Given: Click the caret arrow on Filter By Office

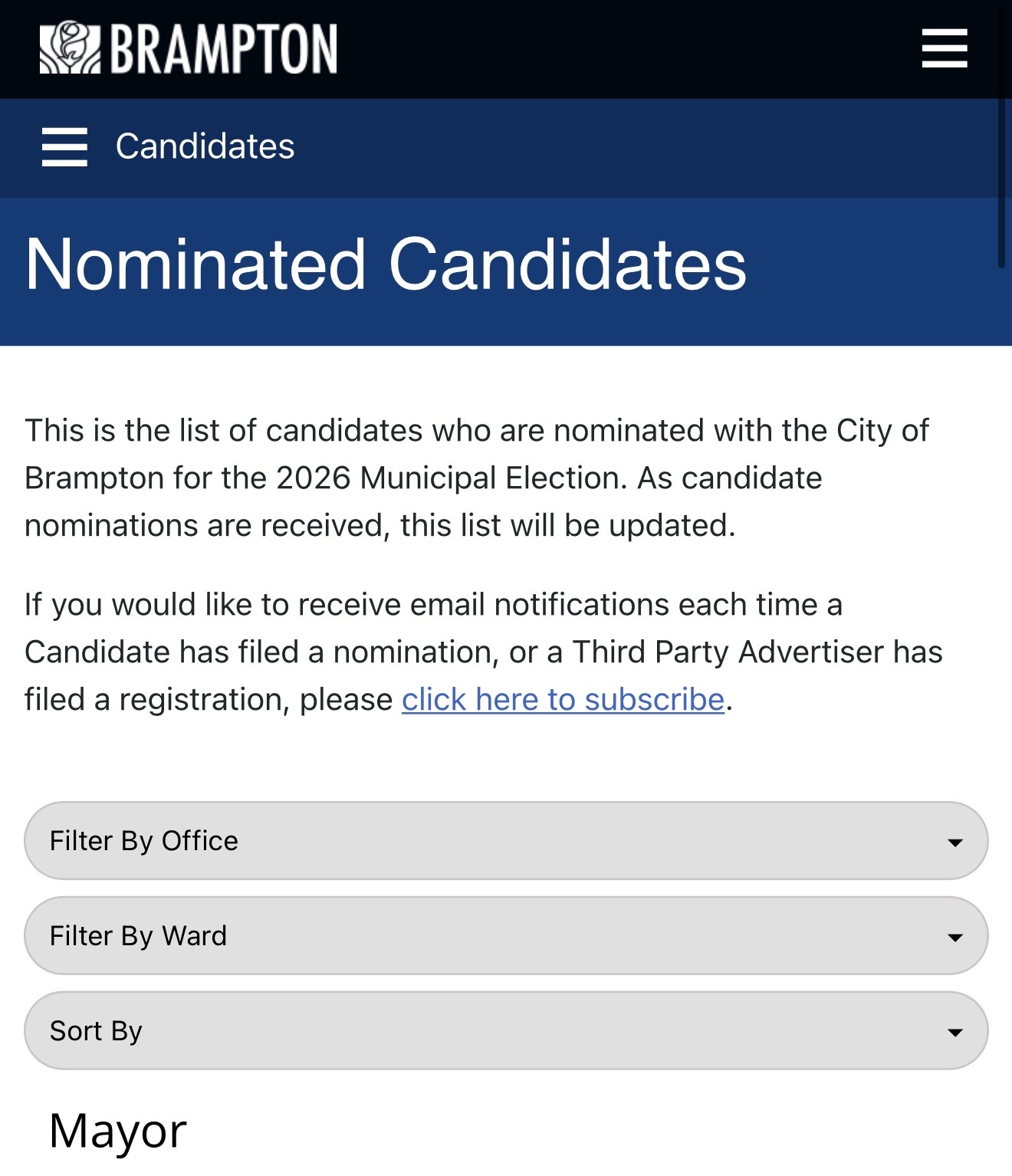Looking at the screenshot, I should pyautogui.click(x=955, y=843).
